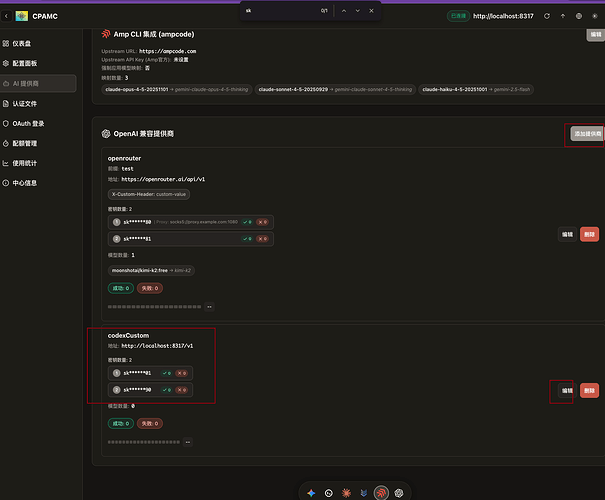This screenshot has width=605, height=500.
Task: Open 中心信息 in the sidebar
Action: pos(39,183)
